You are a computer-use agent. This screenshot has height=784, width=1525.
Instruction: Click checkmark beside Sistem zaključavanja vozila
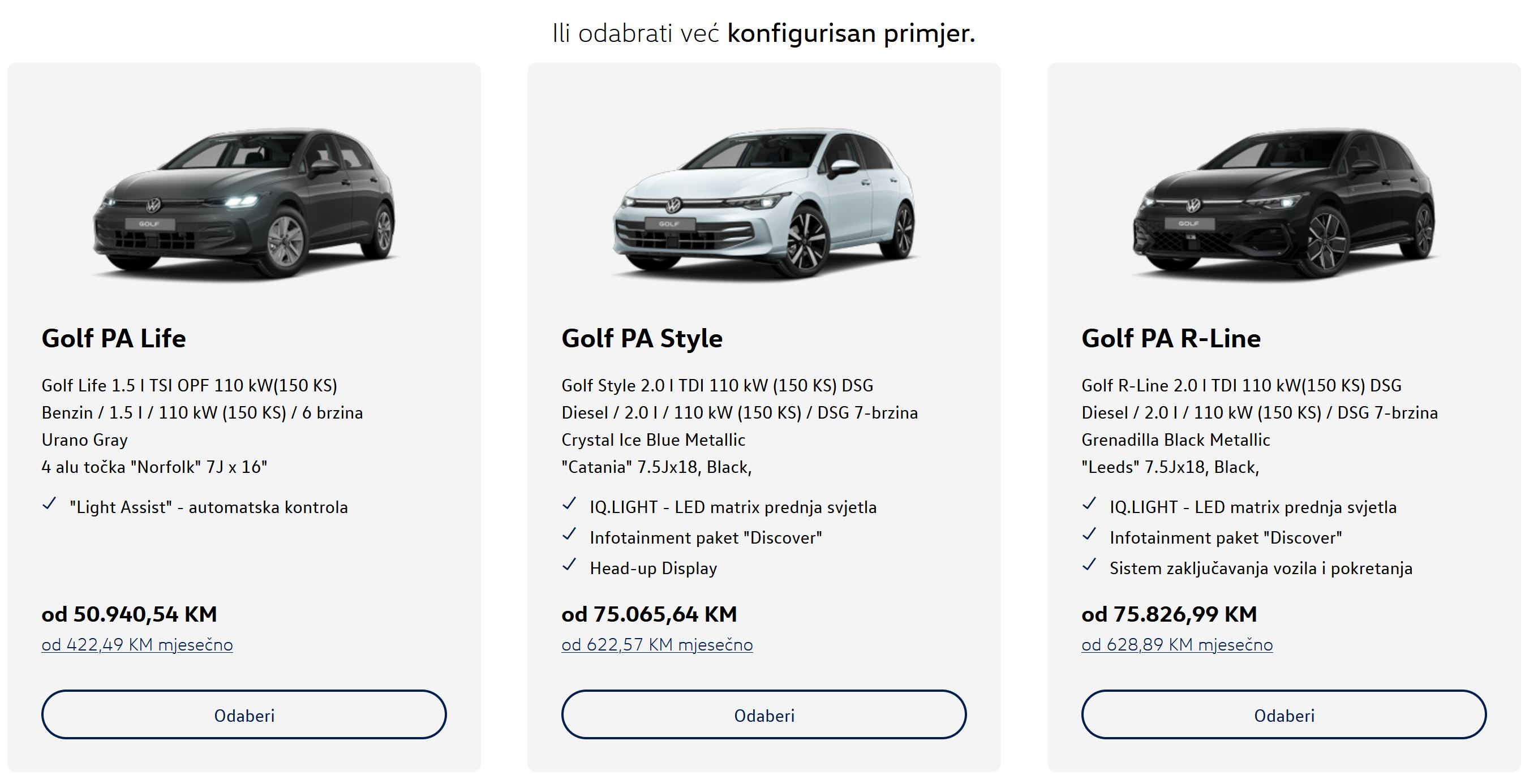pyautogui.click(x=1089, y=565)
